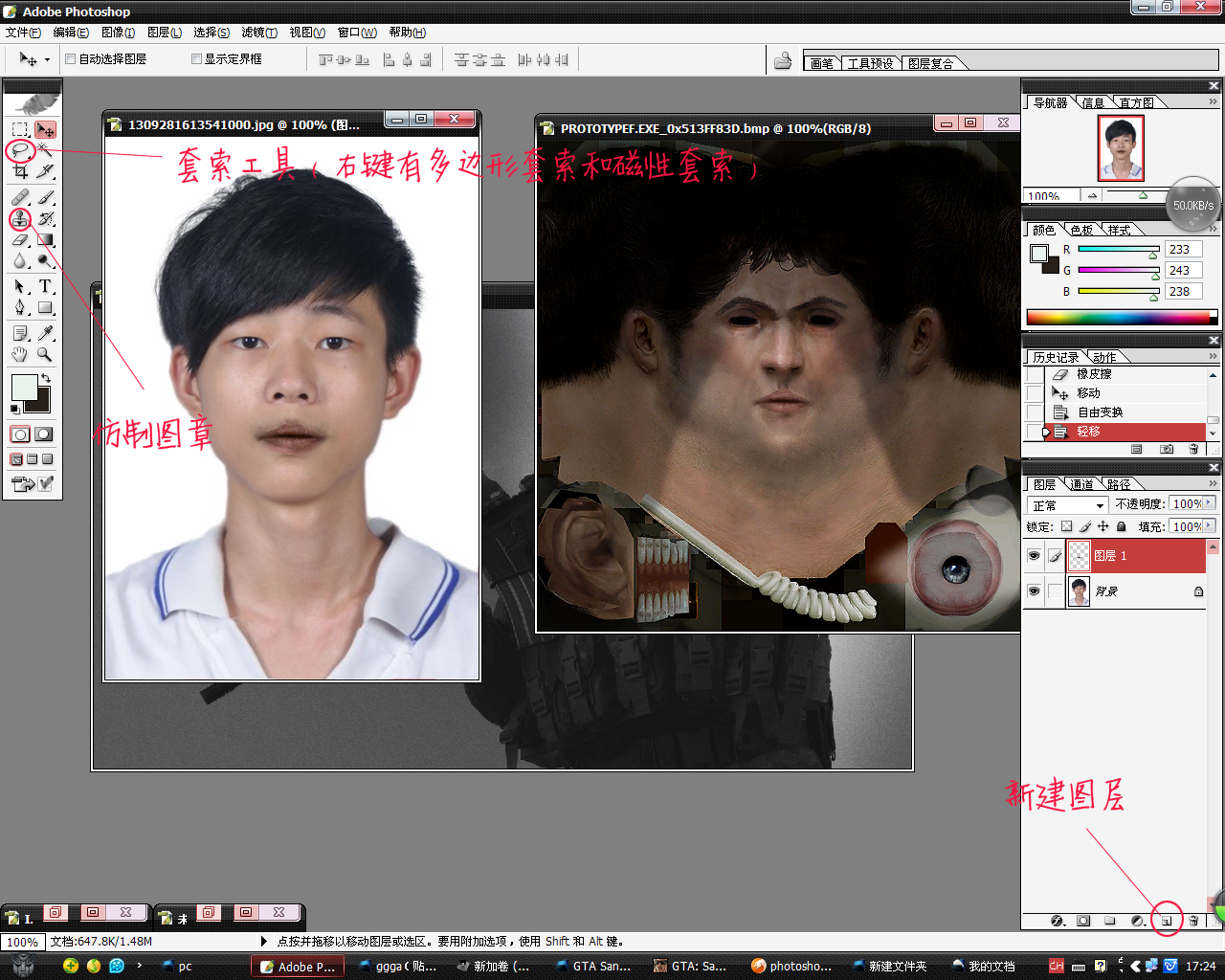Select the Slice tool
Viewport: 1225px width, 980px height.
pos(45,171)
